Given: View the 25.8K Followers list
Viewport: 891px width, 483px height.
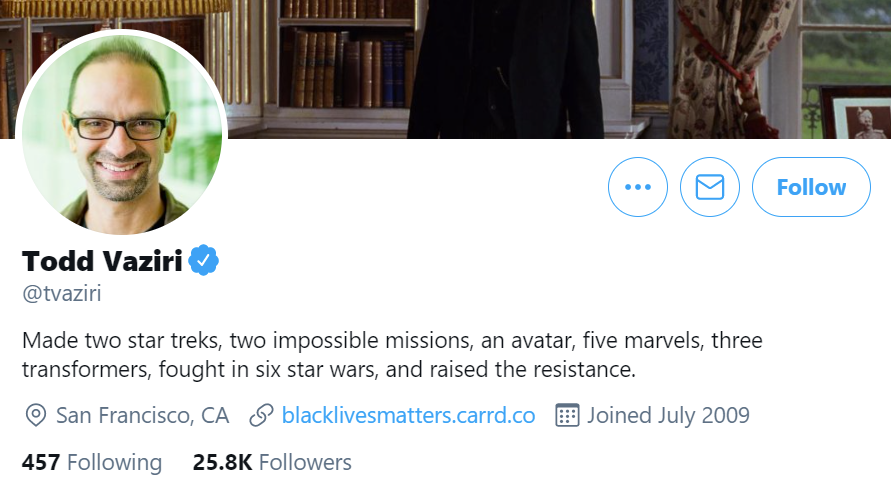Looking at the screenshot, I should click(x=272, y=462).
